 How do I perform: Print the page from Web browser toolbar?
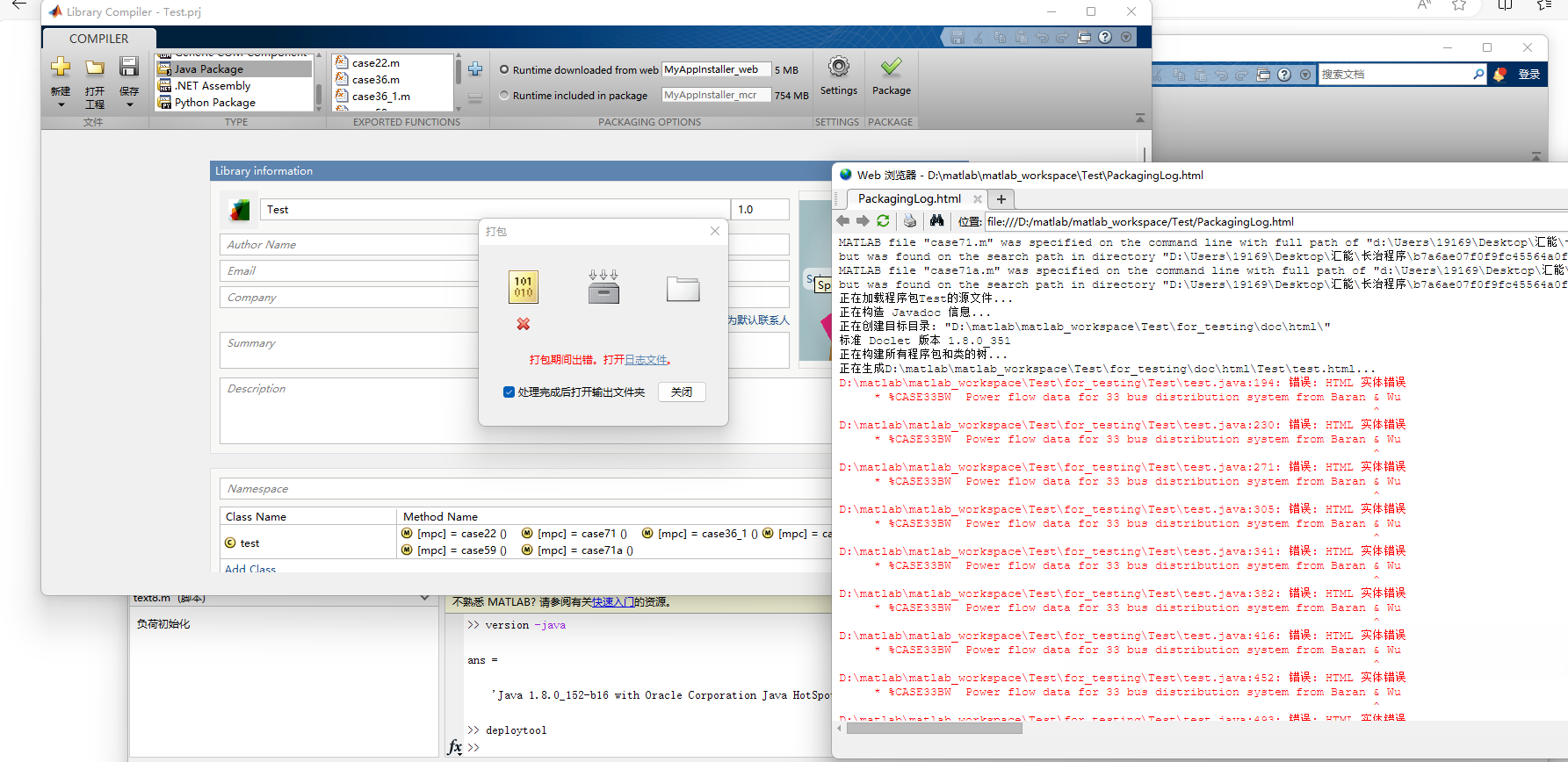(x=910, y=221)
